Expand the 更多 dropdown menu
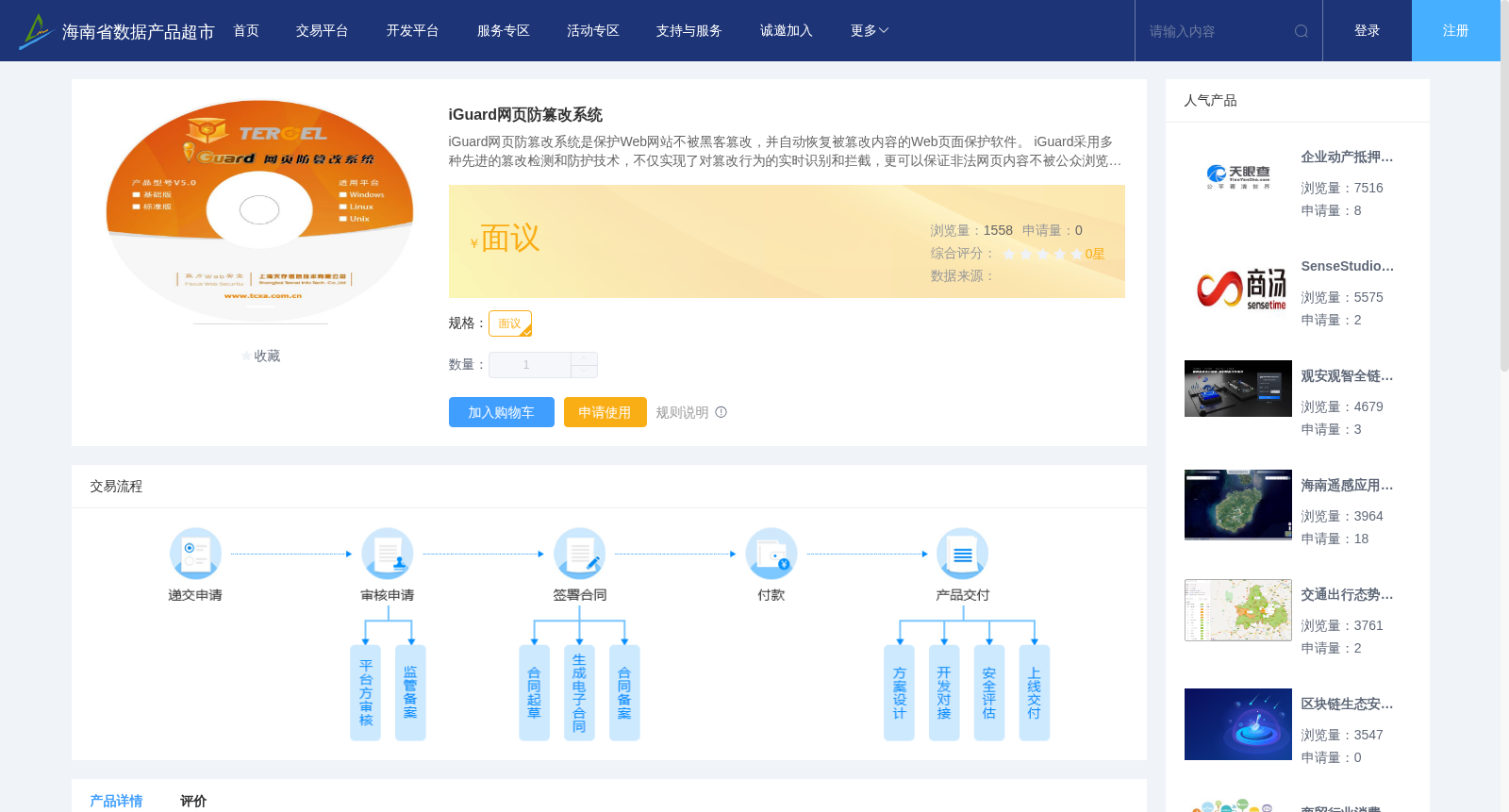 pyautogui.click(x=870, y=31)
